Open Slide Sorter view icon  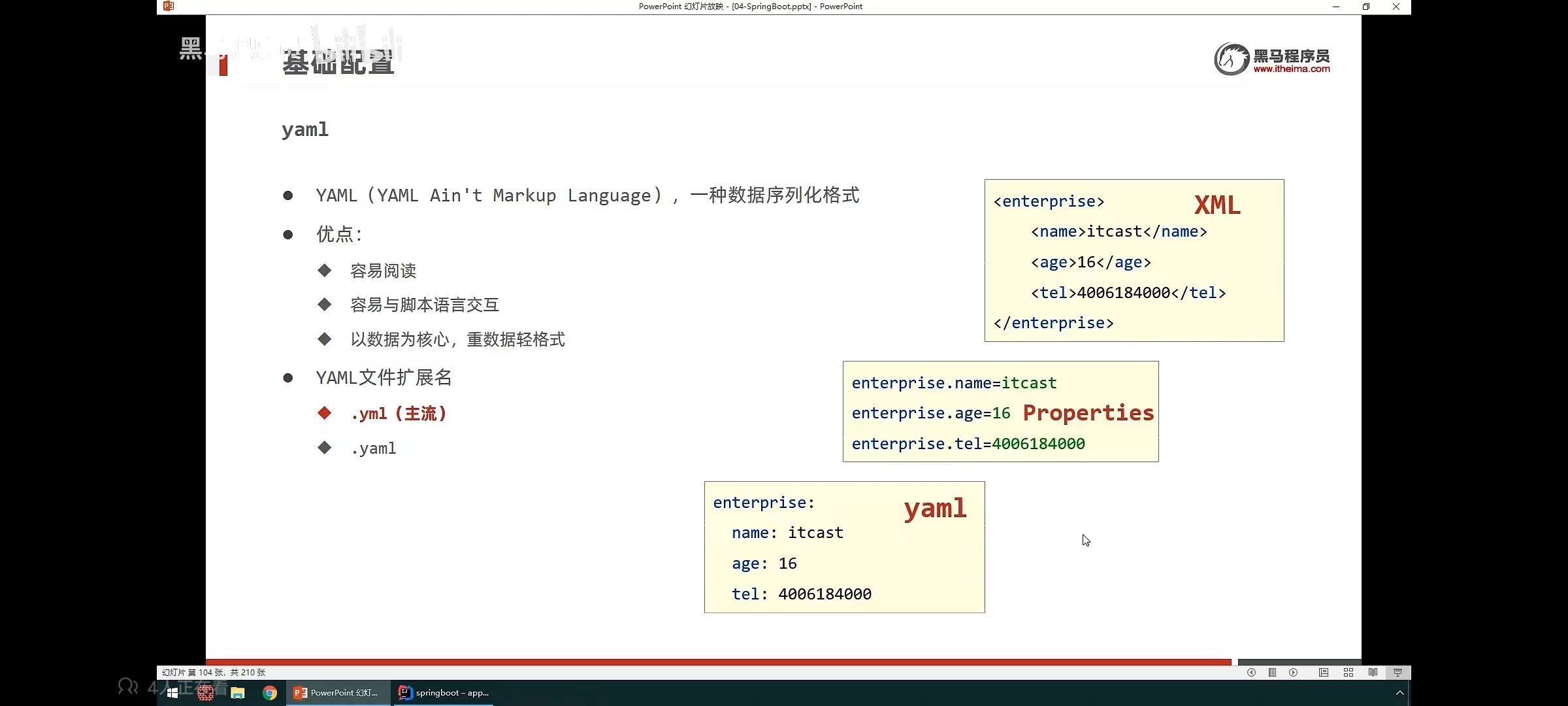[x=1348, y=673]
